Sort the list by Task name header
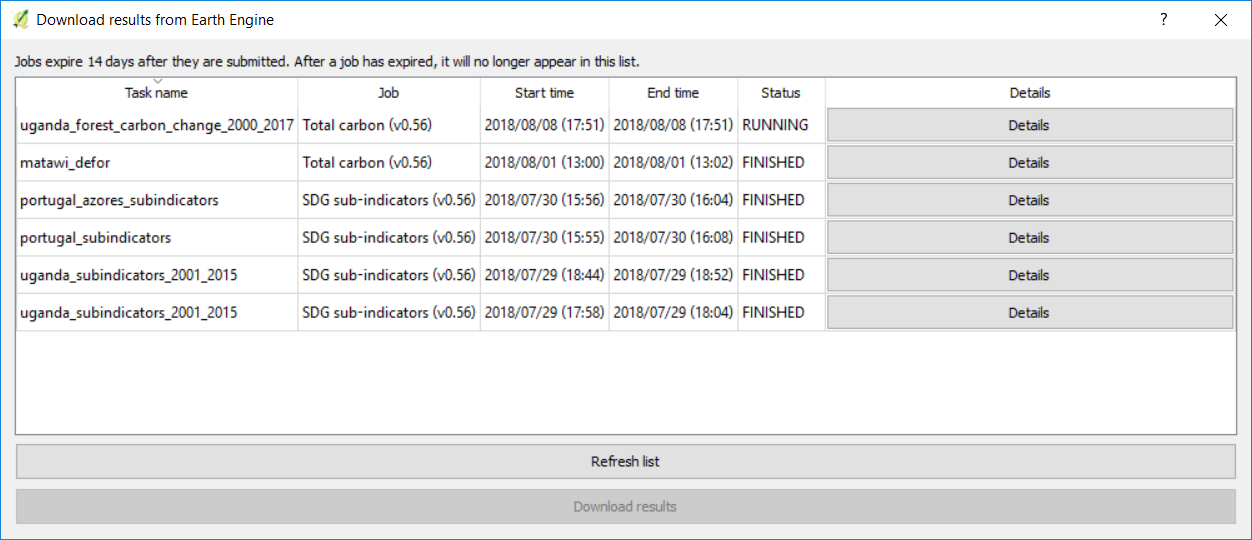The image size is (1252, 540). coord(156,93)
